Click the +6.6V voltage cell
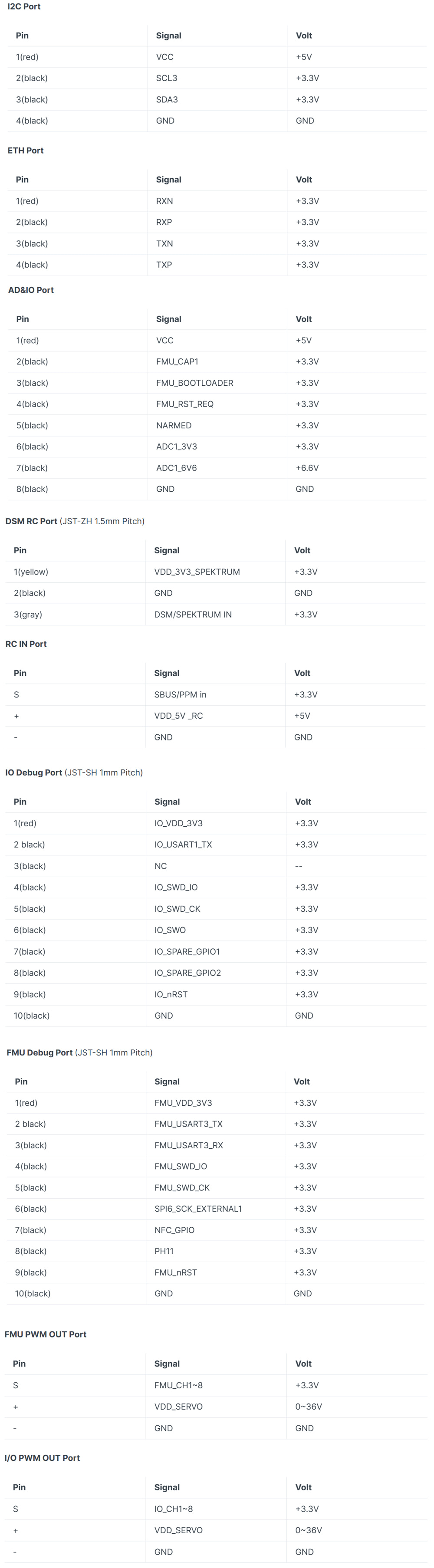This screenshot has width=434, height=1568. click(307, 468)
